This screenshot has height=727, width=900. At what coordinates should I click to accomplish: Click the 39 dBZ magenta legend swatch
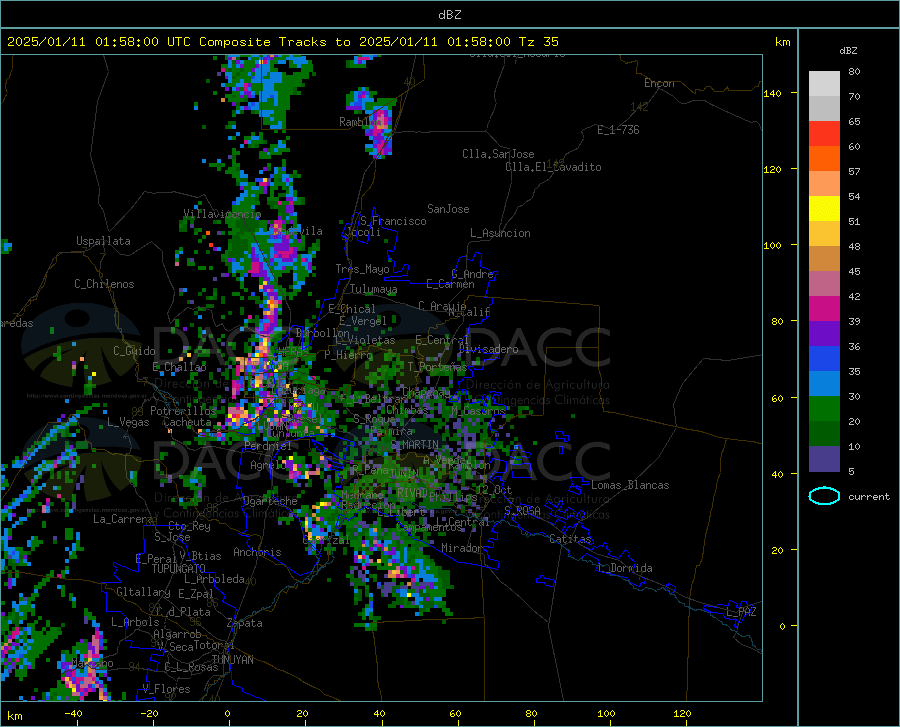pyautogui.click(x=824, y=309)
